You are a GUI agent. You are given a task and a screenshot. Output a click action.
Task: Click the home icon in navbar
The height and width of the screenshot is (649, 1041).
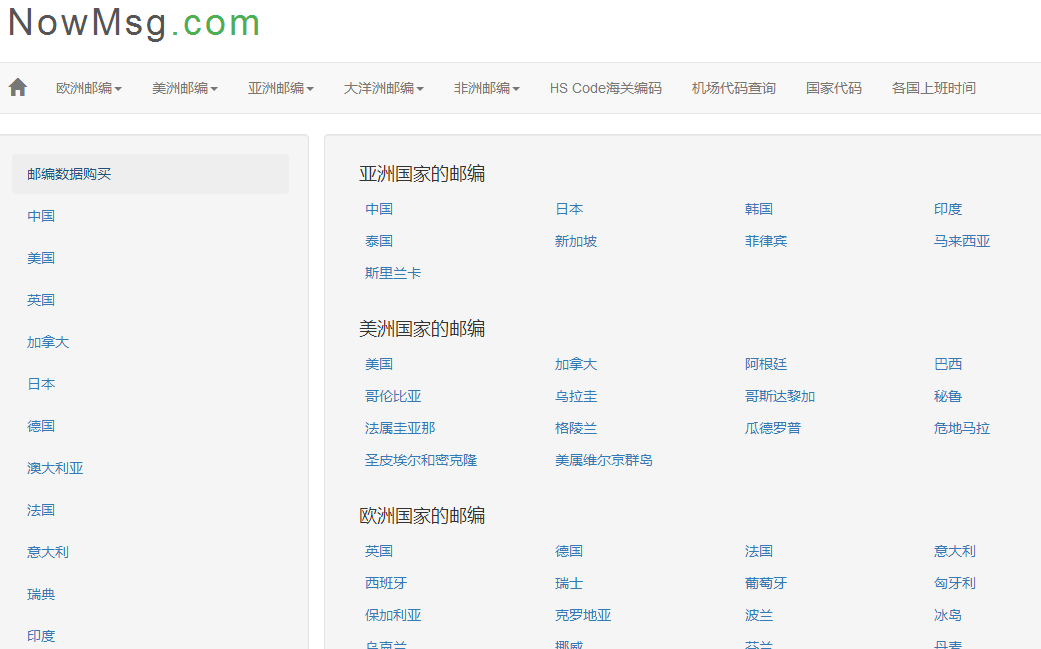tap(18, 88)
